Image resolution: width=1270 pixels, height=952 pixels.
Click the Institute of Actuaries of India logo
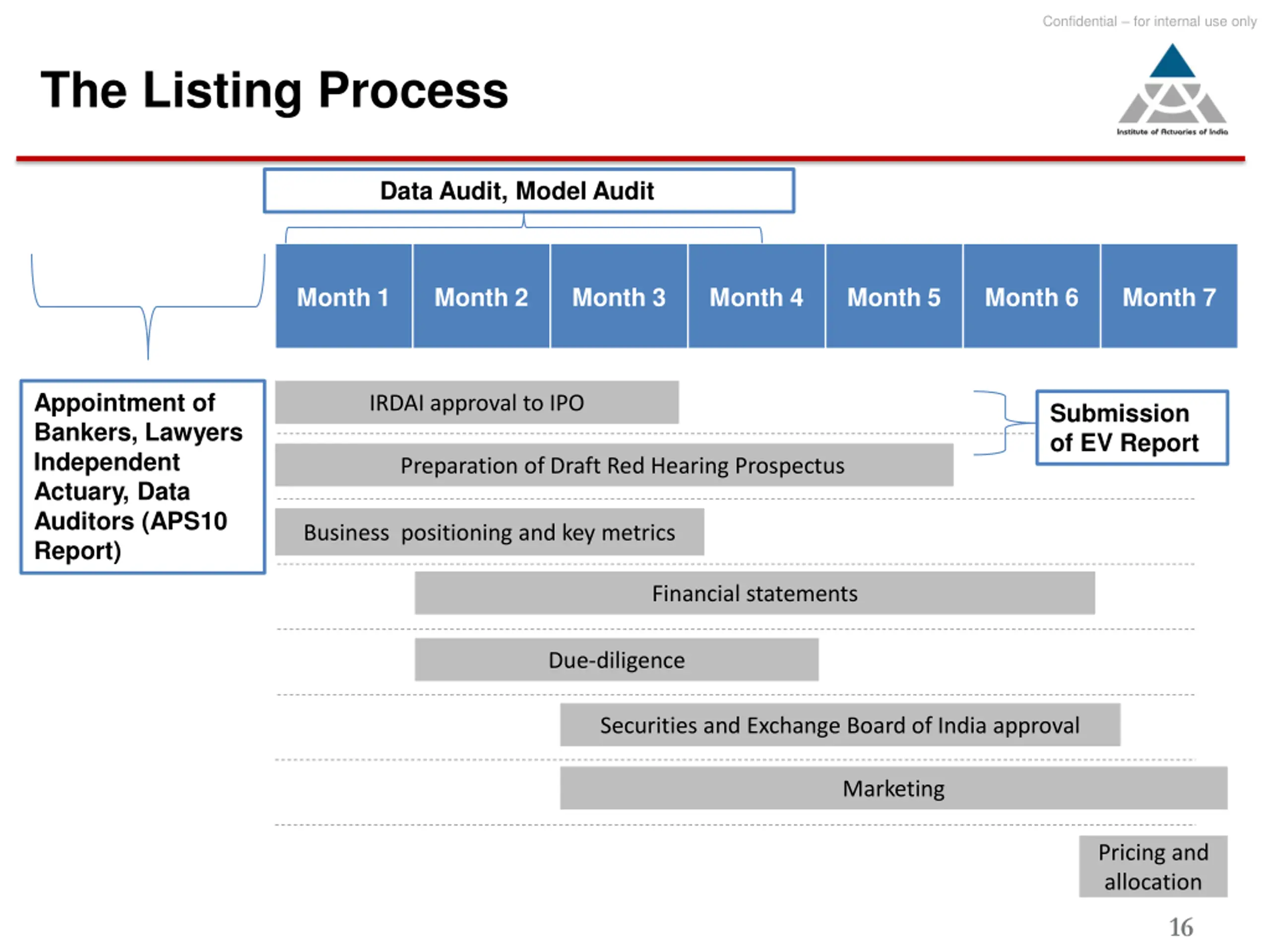[x=1172, y=89]
